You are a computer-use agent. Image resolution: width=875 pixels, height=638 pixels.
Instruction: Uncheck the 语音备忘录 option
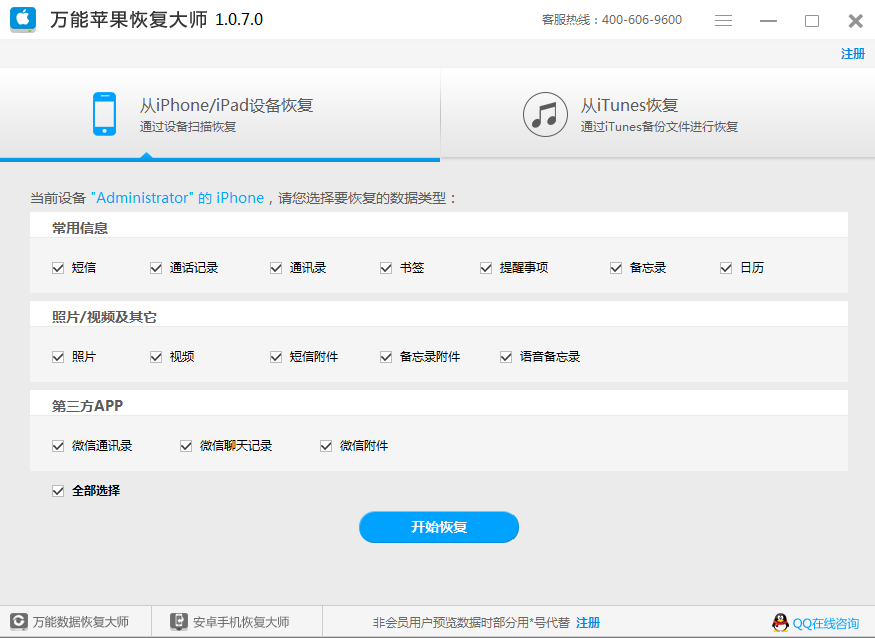click(505, 355)
